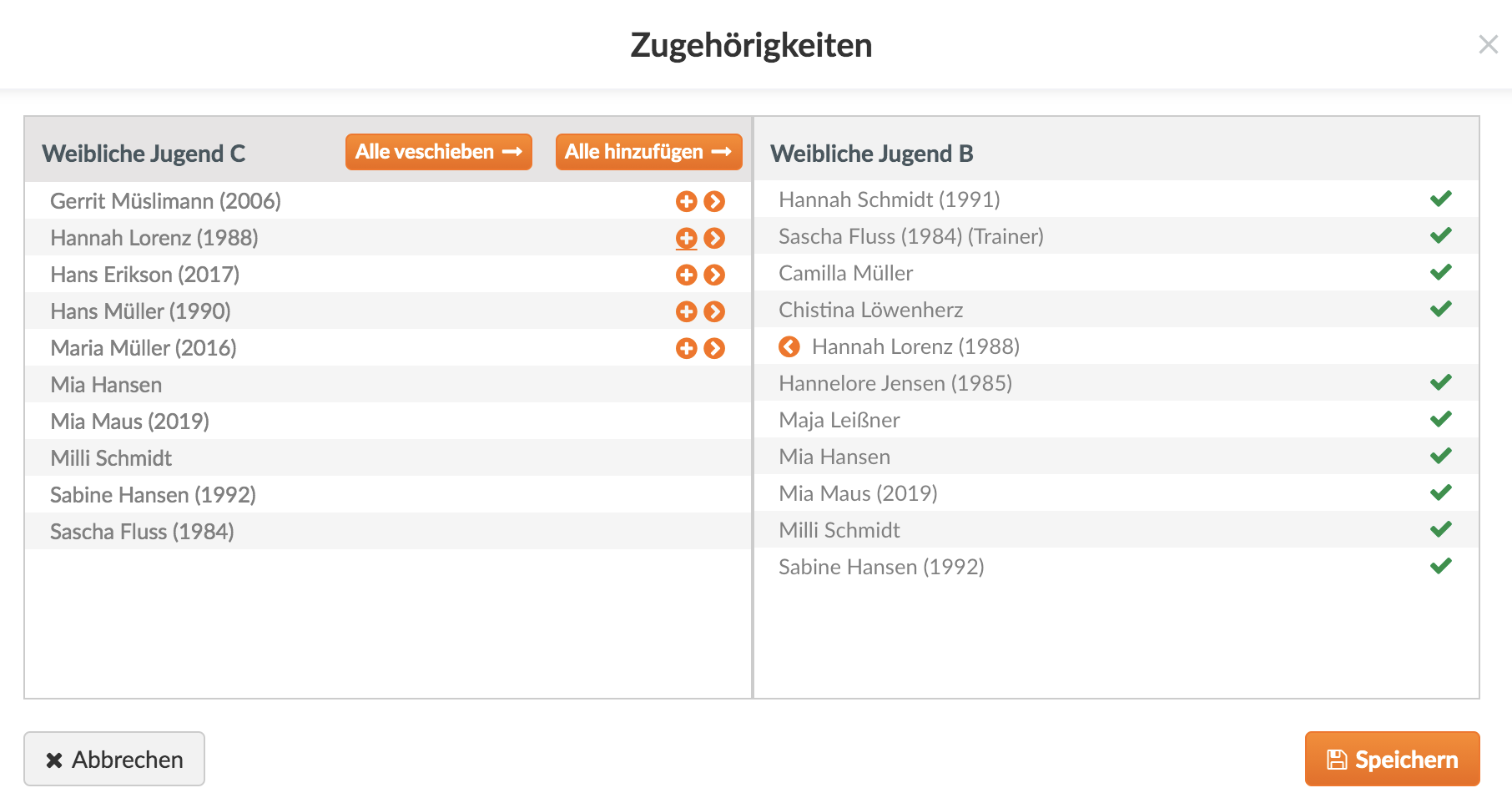Toggle checkmark for Hannah Schmidt (1991)
Image resolution: width=1512 pixels, height=803 pixels.
[x=1440, y=199]
